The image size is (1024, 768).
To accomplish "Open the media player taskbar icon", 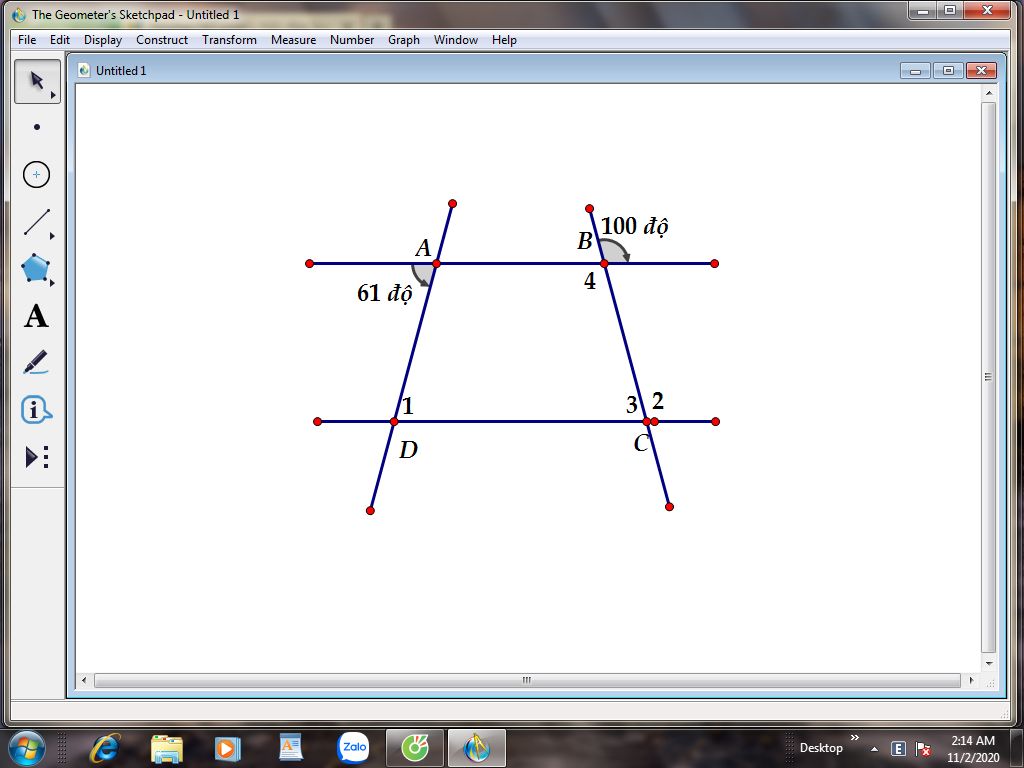I will tap(228, 748).
